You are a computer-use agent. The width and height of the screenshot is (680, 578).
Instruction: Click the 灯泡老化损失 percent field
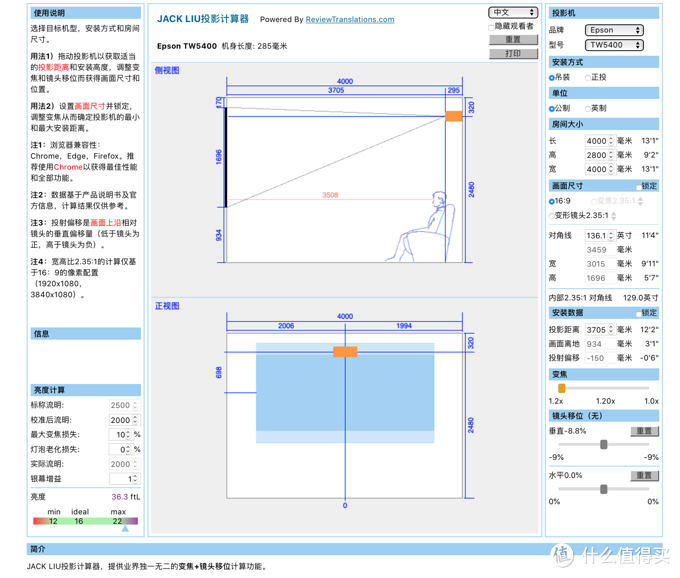pos(120,450)
